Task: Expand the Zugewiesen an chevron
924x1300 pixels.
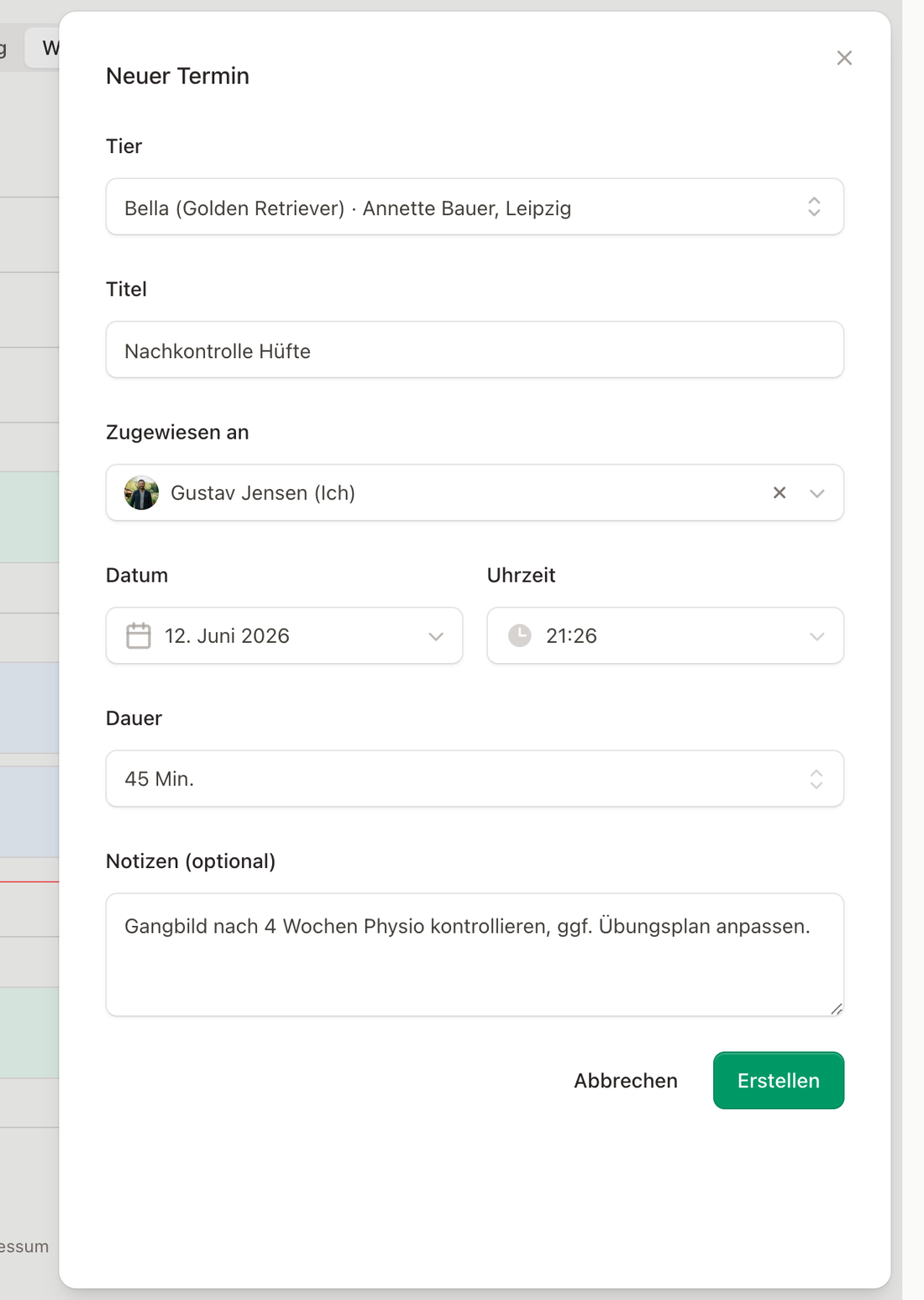Action: coord(816,493)
